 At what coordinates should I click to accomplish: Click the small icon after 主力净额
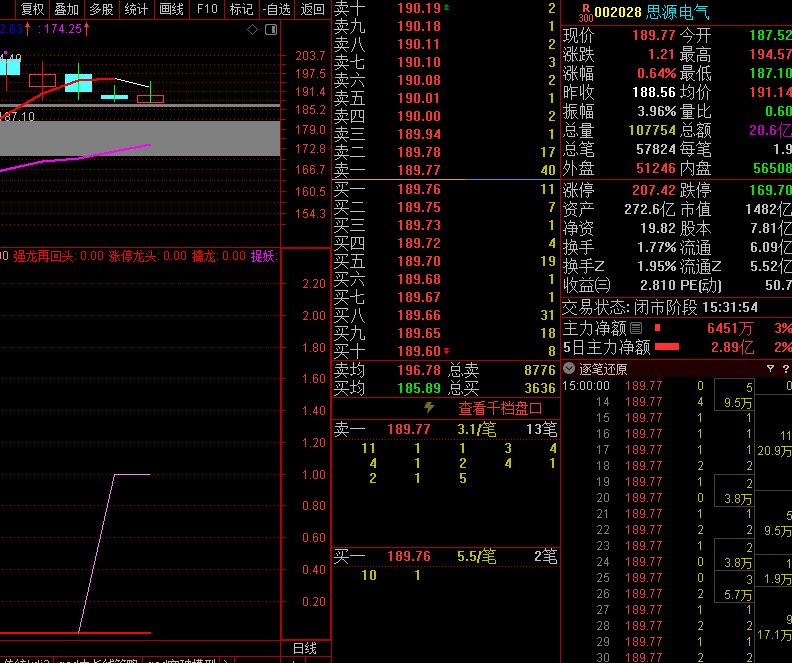(636, 328)
